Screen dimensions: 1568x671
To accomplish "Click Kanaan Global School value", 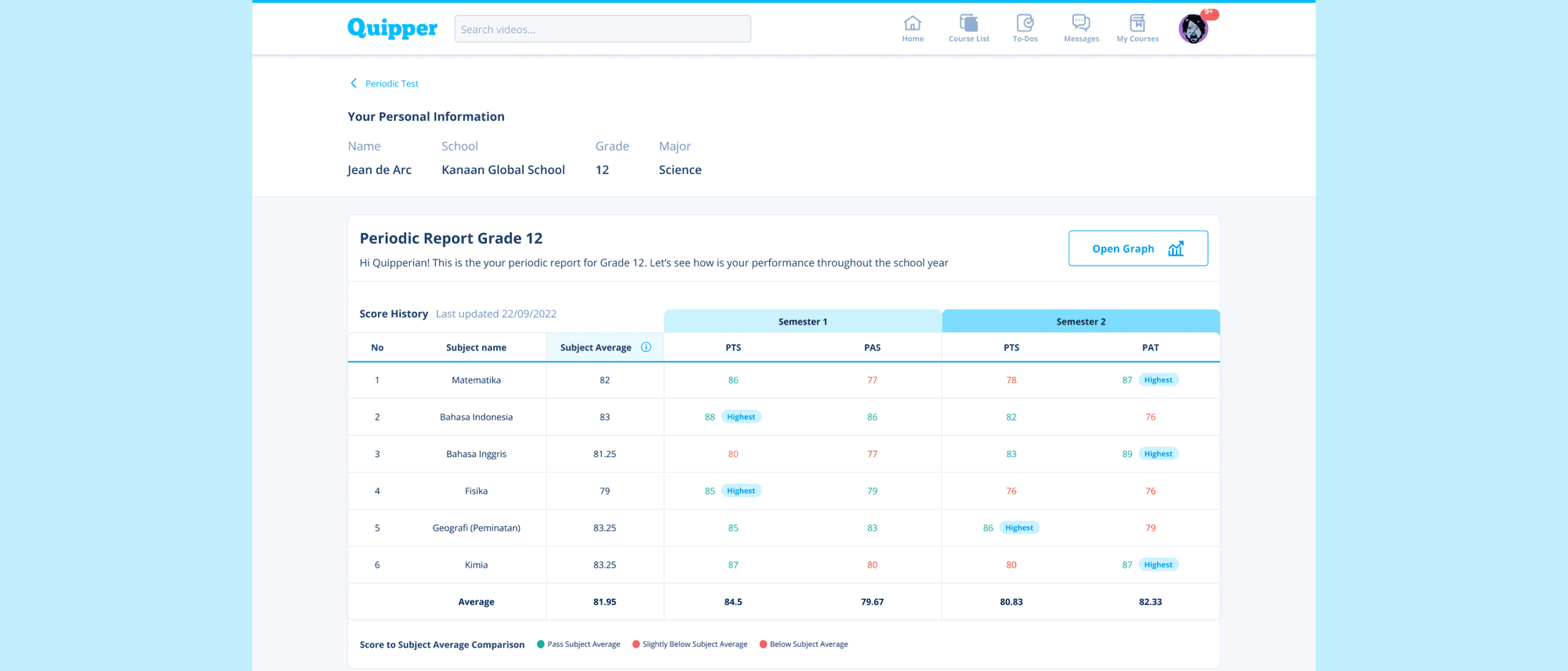I will click(503, 170).
